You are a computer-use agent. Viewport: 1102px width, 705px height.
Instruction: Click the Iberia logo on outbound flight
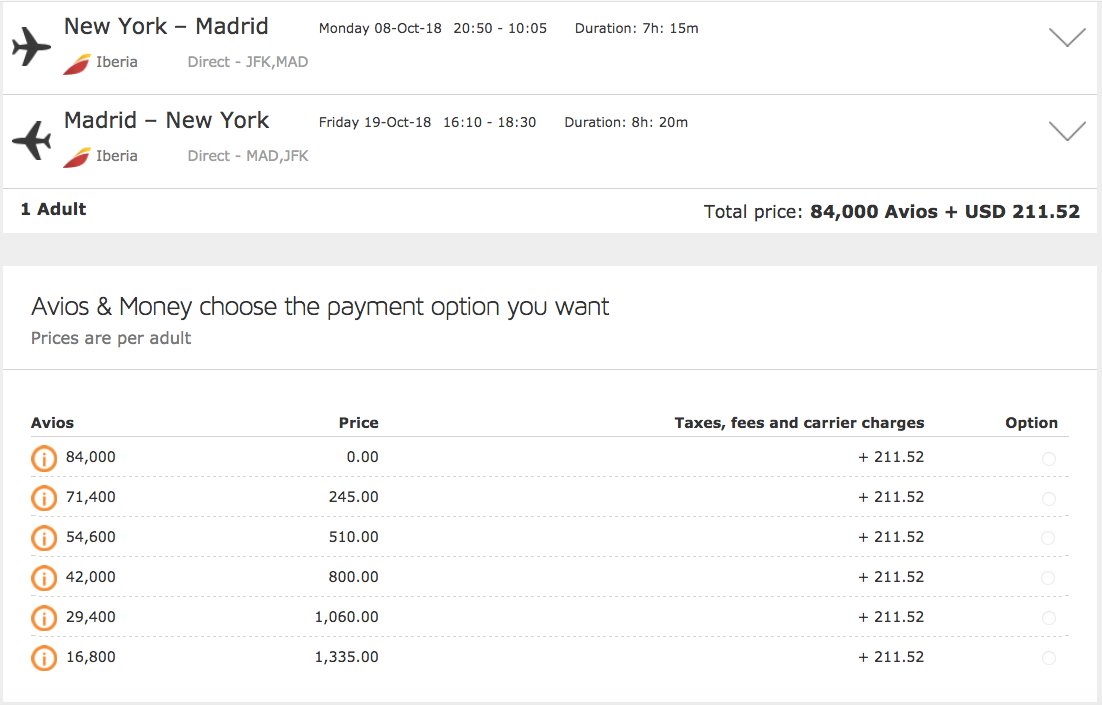coord(77,63)
